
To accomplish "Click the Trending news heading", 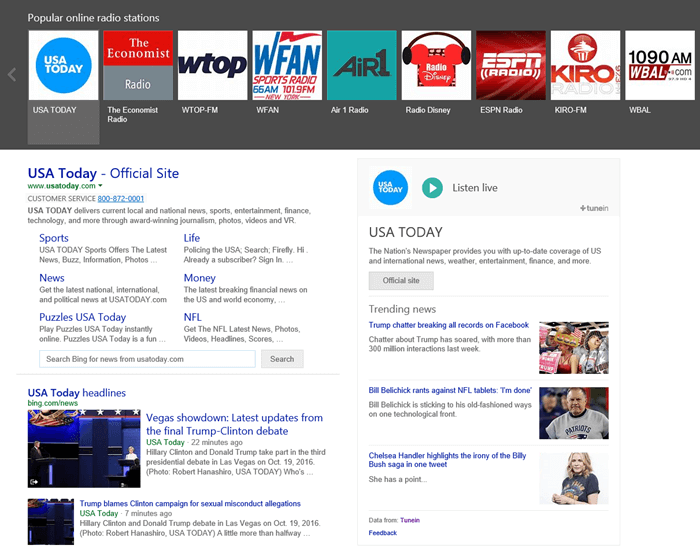I will coord(402,309).
